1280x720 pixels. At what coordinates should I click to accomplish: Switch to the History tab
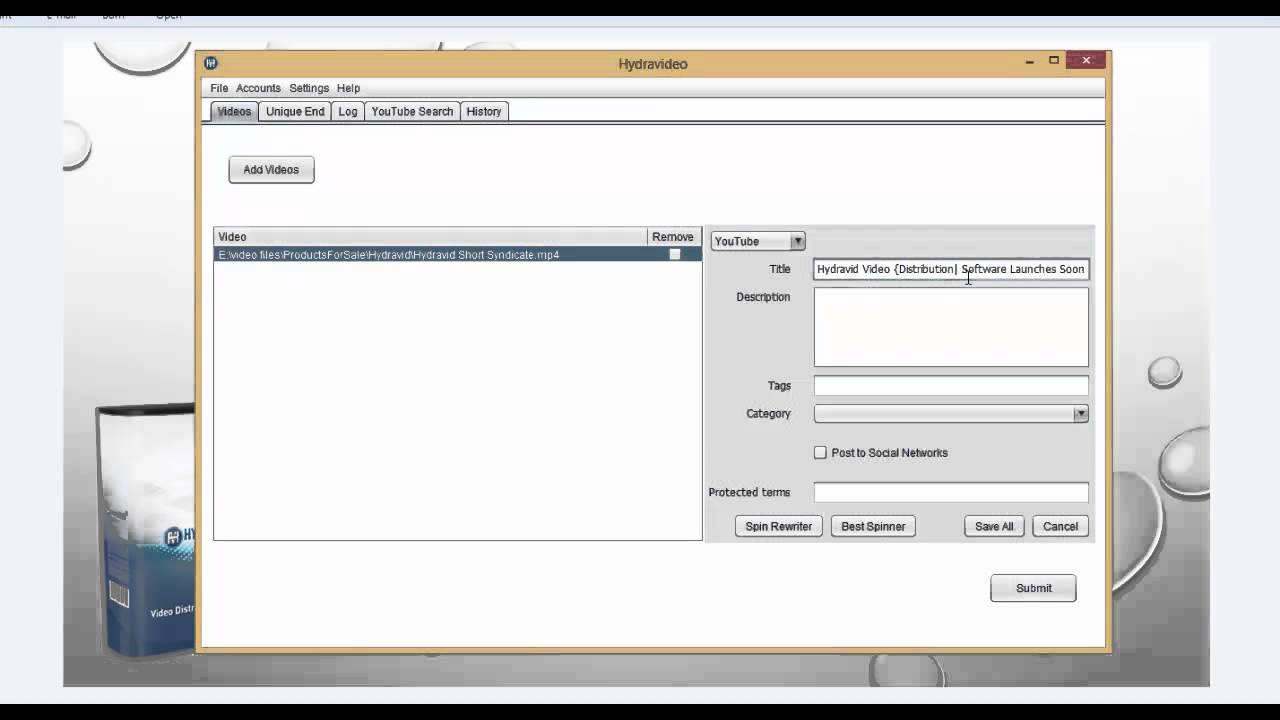pyautogui.click(x=484, y=111)
